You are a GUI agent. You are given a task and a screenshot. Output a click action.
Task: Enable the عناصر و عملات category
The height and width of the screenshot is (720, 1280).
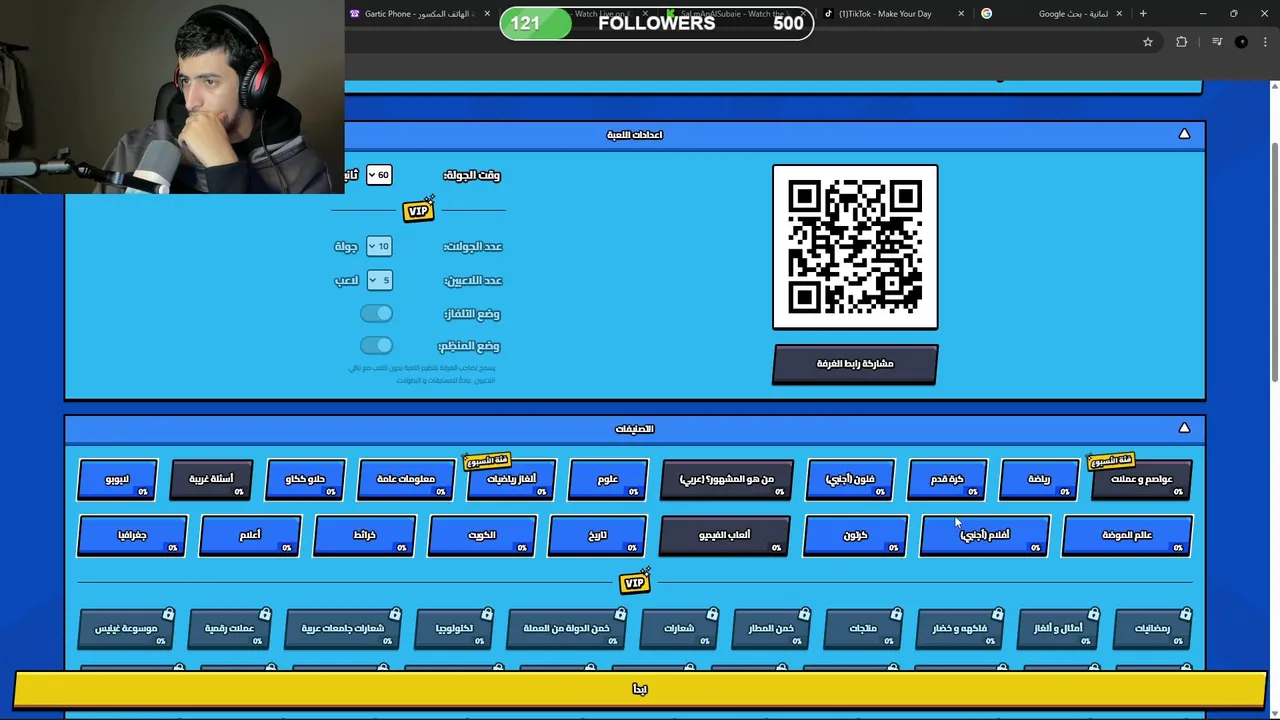point(1141,479)
